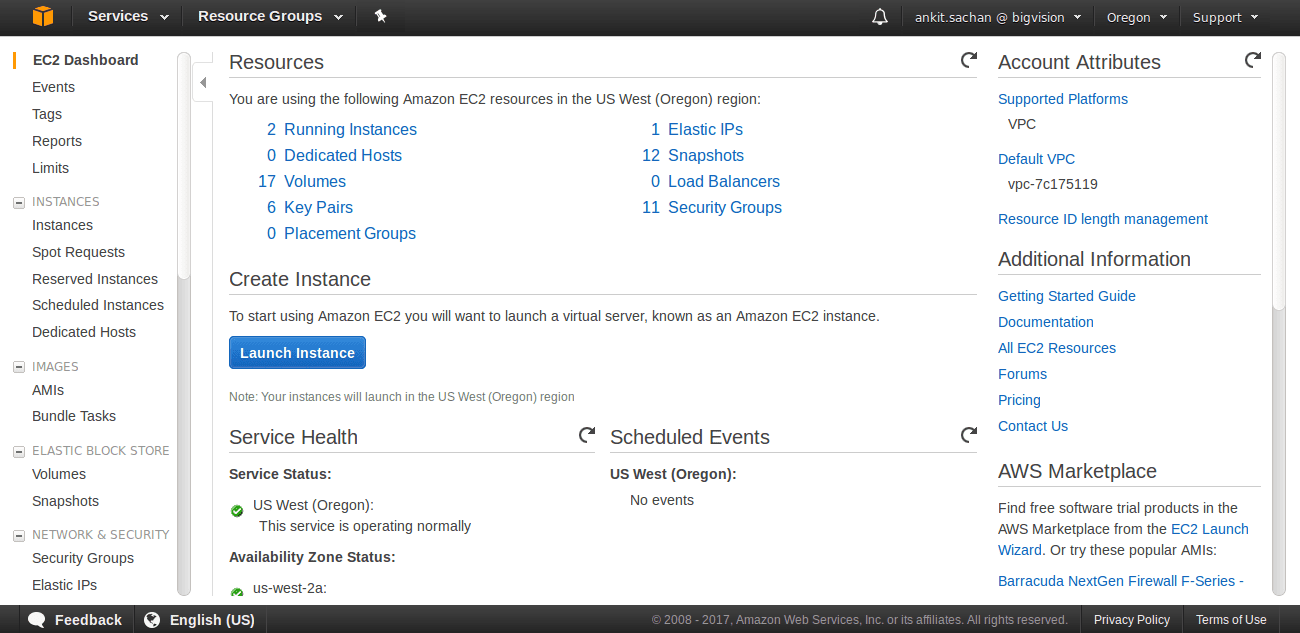This screenshot has width=1300, height=633.
Task: Open the Dedicated Hosts resource link
Action: (343, 155)
